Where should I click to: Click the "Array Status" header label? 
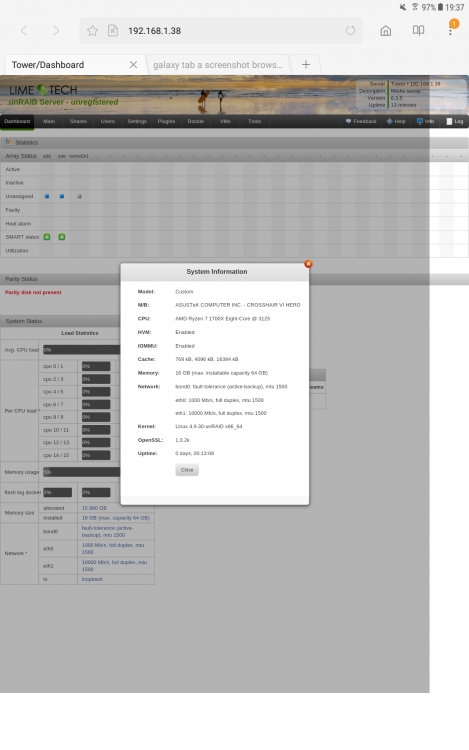coord(21,156)
